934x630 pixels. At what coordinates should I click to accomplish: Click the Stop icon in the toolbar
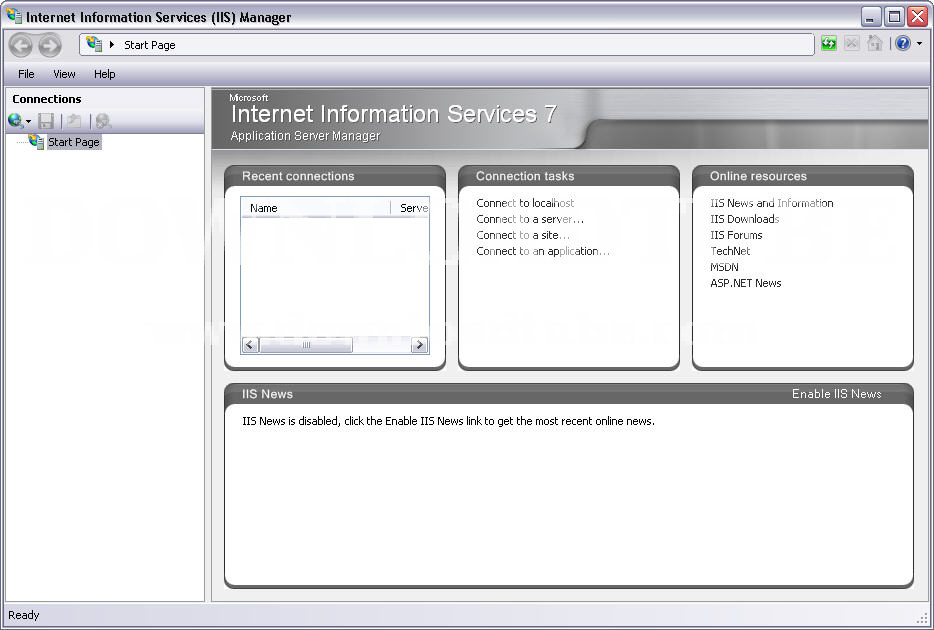coord(850,43)
